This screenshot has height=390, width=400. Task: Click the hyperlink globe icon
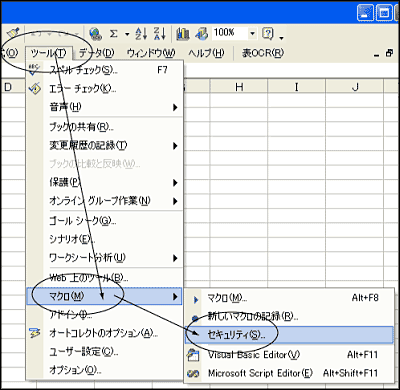pos(96,34)
